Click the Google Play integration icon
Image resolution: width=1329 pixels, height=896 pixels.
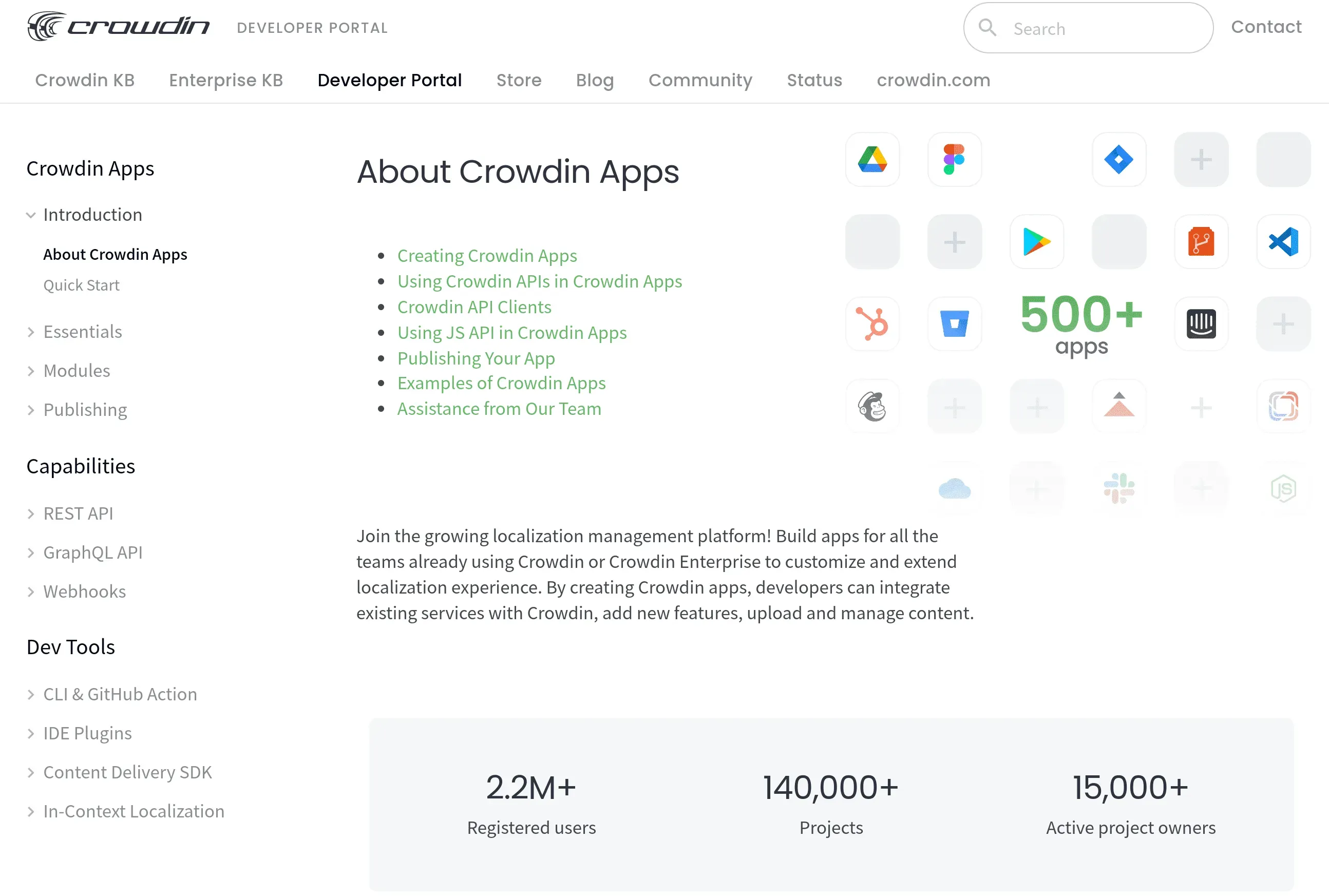pyautogui.click(x=1035, y=241)
